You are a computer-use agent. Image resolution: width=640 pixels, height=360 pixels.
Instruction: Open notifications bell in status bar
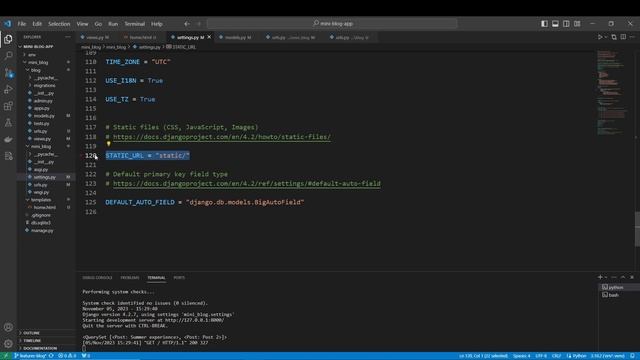(x=632, y=356)
